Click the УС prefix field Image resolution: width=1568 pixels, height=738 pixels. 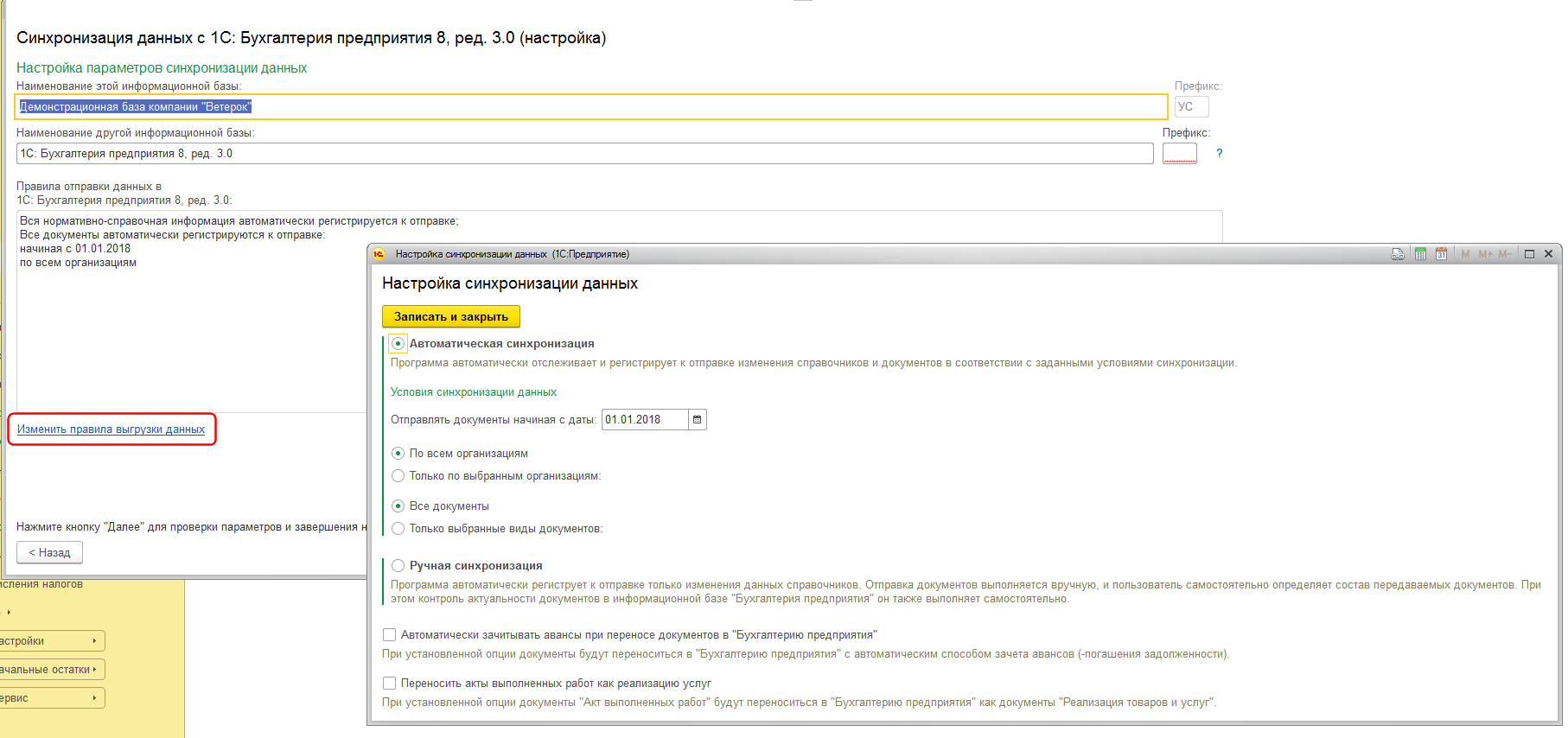[1191, 107]
